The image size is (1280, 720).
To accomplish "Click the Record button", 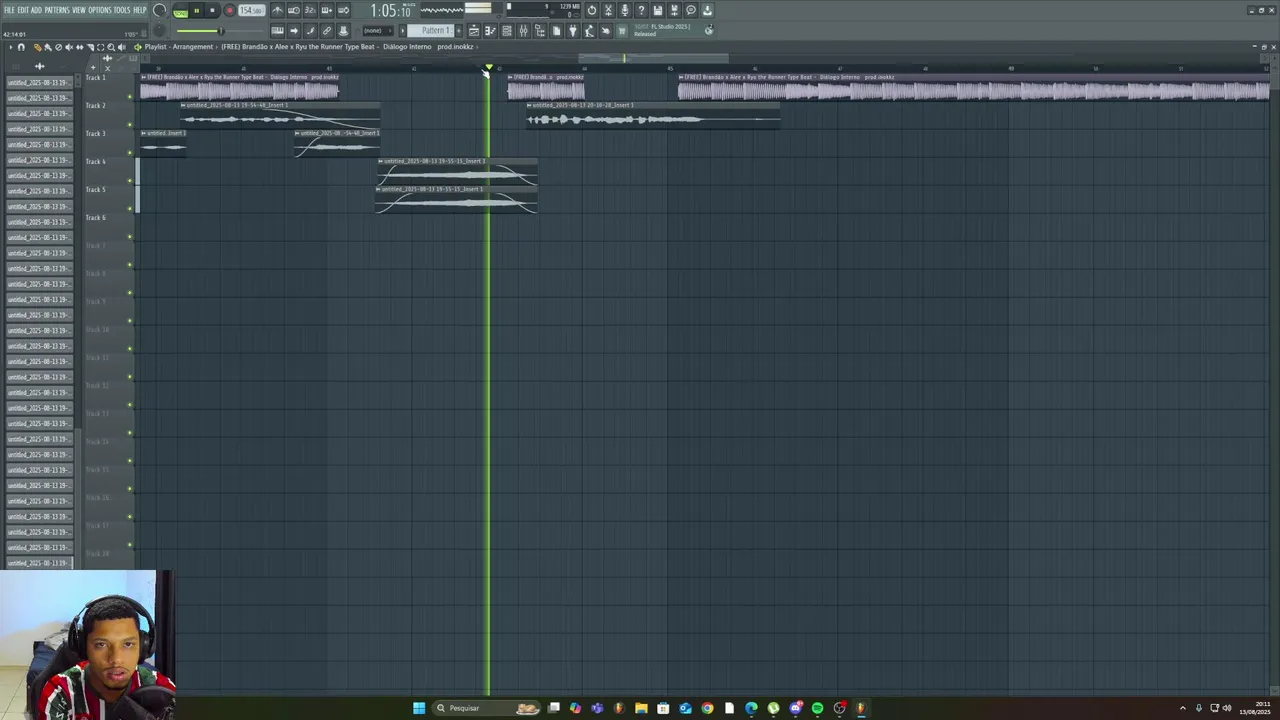I will tap(229, 10).
